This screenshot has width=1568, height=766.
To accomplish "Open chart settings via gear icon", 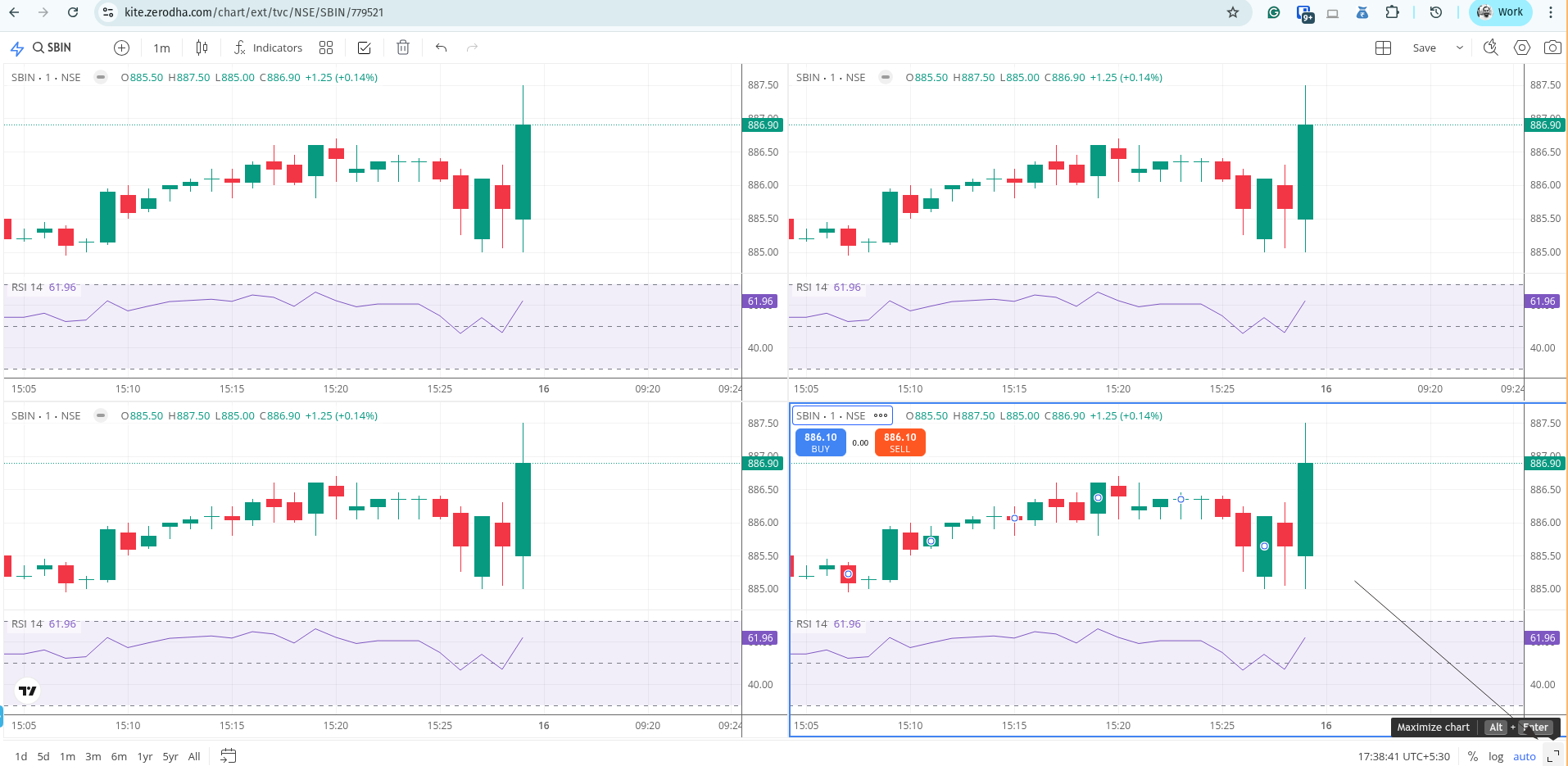I will click(1523, 48).
